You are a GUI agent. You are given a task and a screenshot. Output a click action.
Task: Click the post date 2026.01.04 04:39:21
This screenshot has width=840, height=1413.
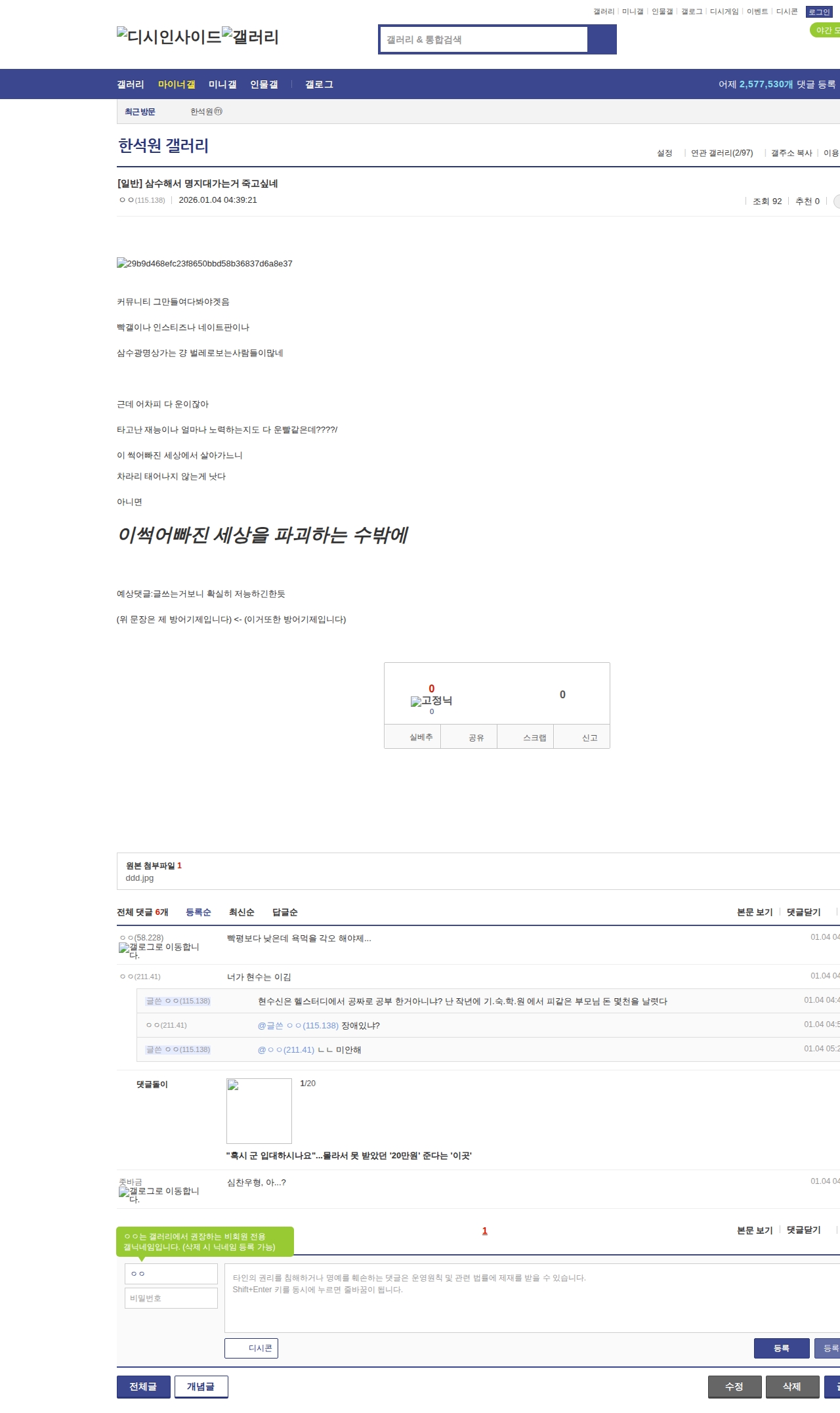tap(218, 200)
